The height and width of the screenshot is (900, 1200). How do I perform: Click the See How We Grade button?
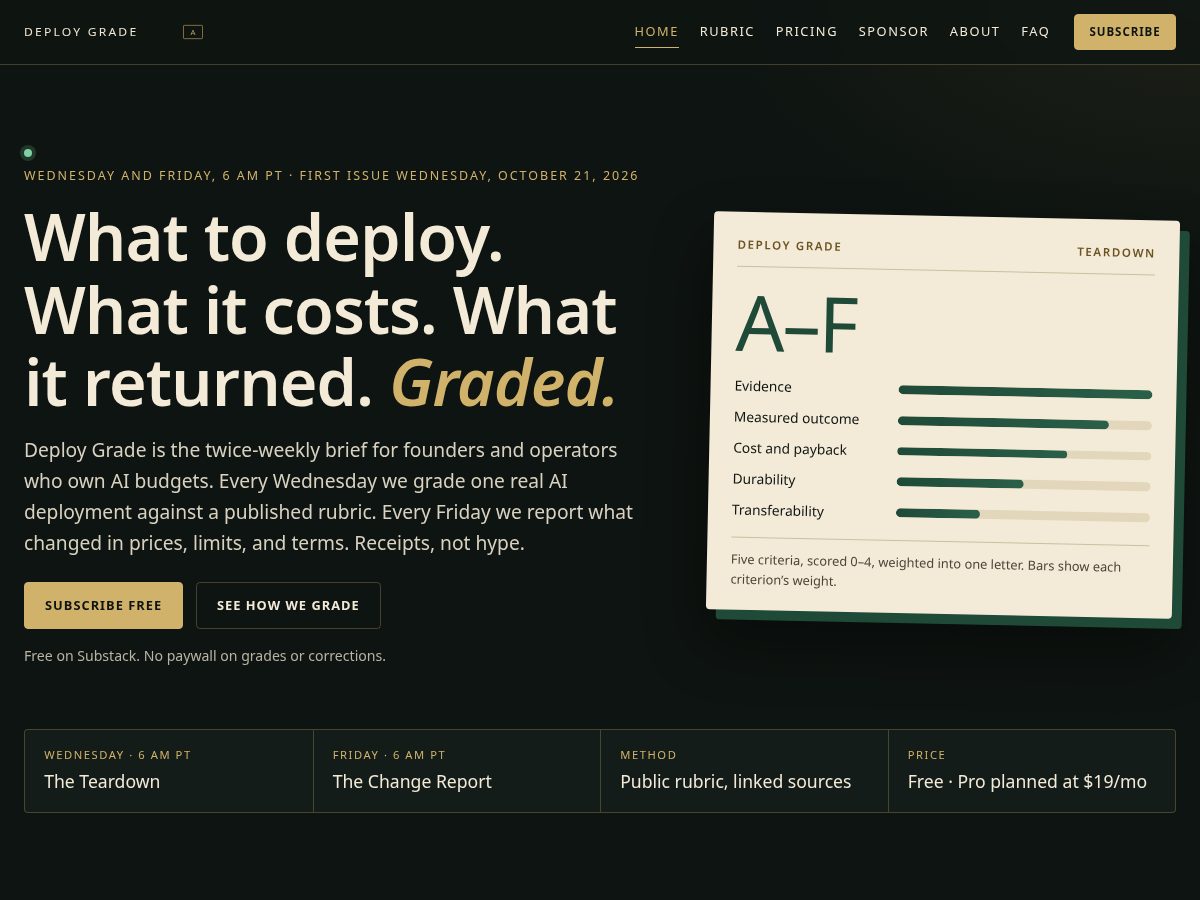tap(288, 605)
